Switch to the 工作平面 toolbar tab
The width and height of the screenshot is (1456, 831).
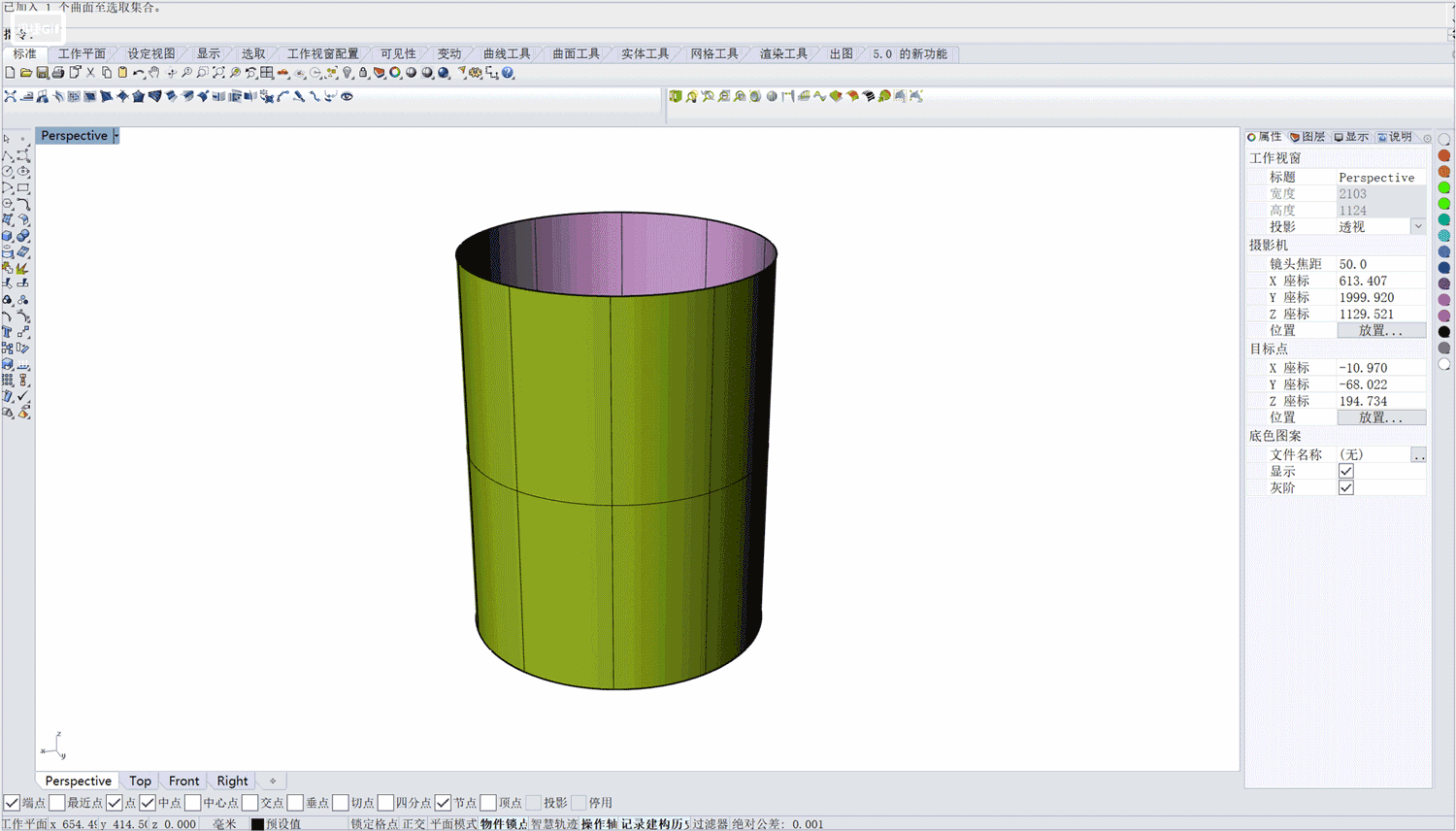(x=82, y=54)
